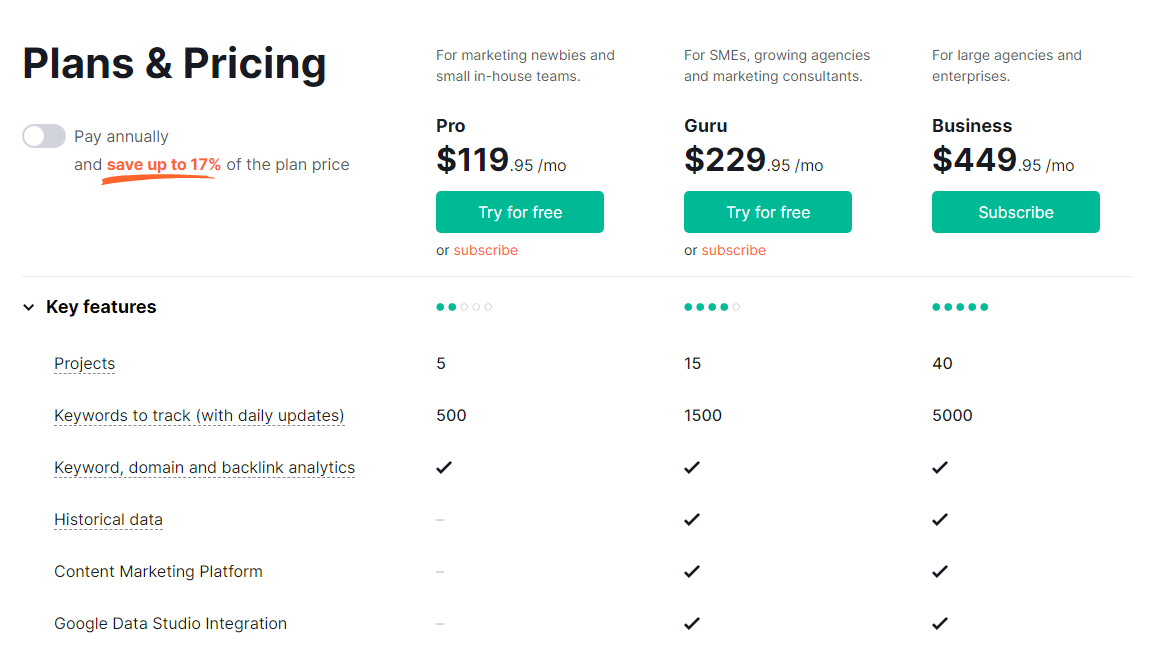Open the subscribe link below Pro
This screenshot has height=651, width=1157.
click(486, 249)
